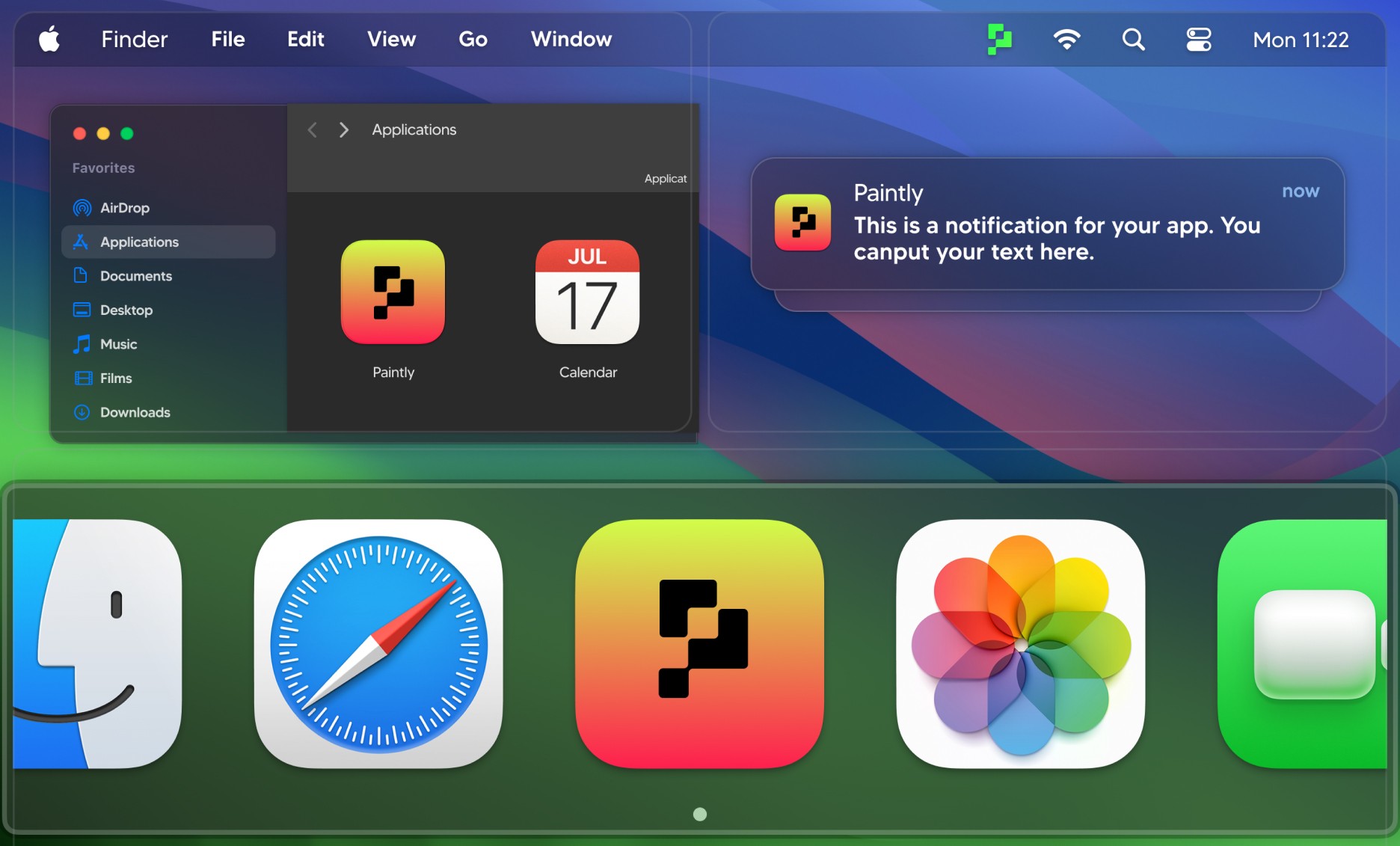Click the Paintly file name label
Screen dimensions: 1400x846
tap(393, 373)
